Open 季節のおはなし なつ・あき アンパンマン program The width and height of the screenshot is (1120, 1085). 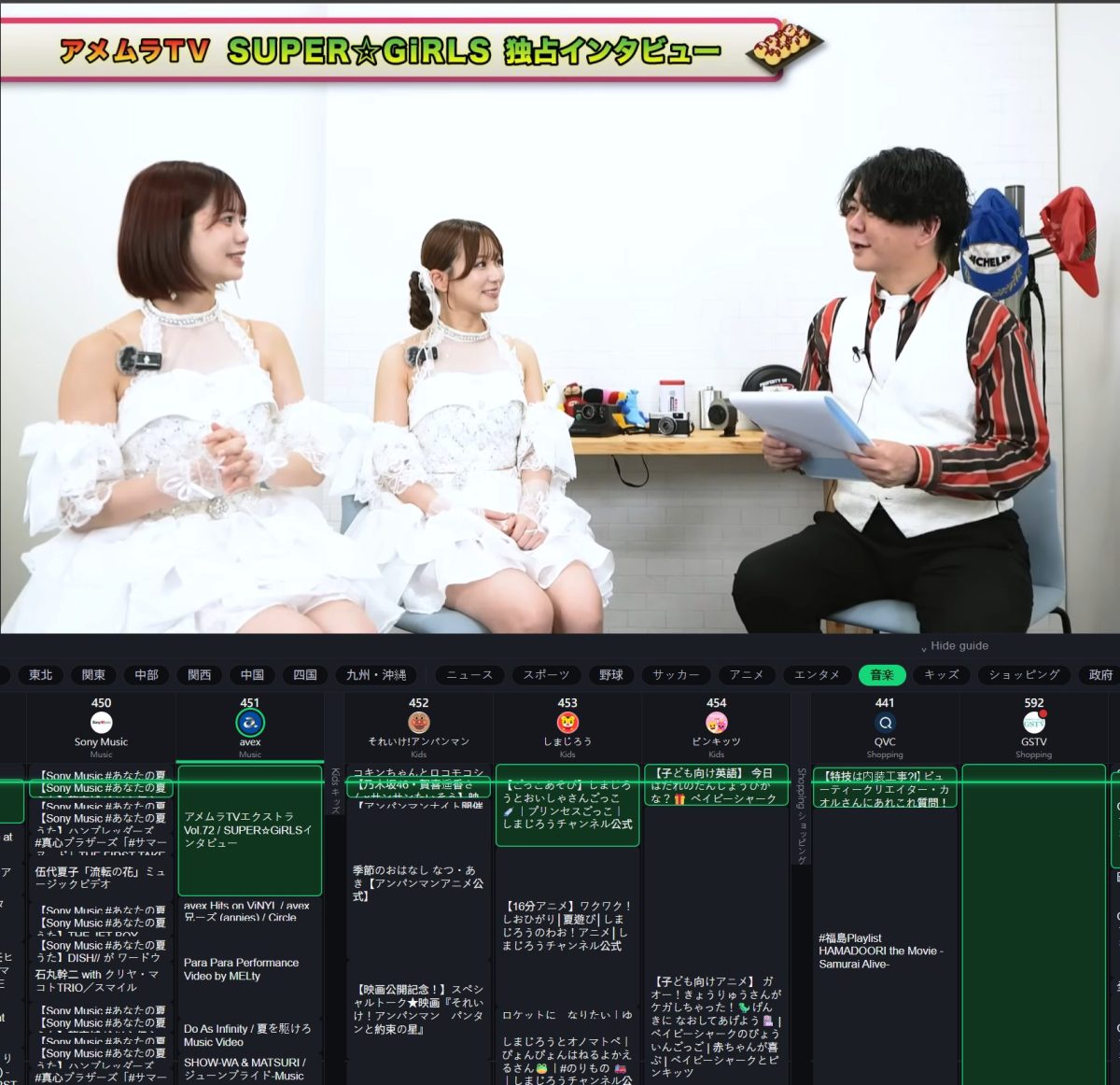418,882
